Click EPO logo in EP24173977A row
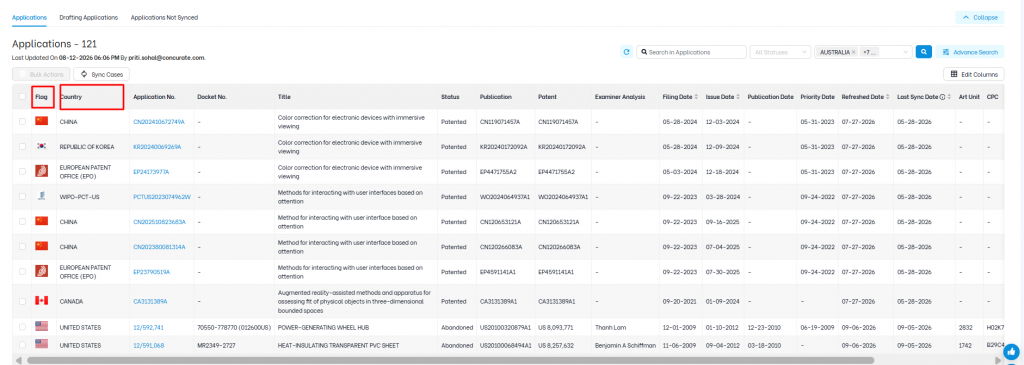The height and width of the screenshot is (365, 1024). [x=42, y=171]
